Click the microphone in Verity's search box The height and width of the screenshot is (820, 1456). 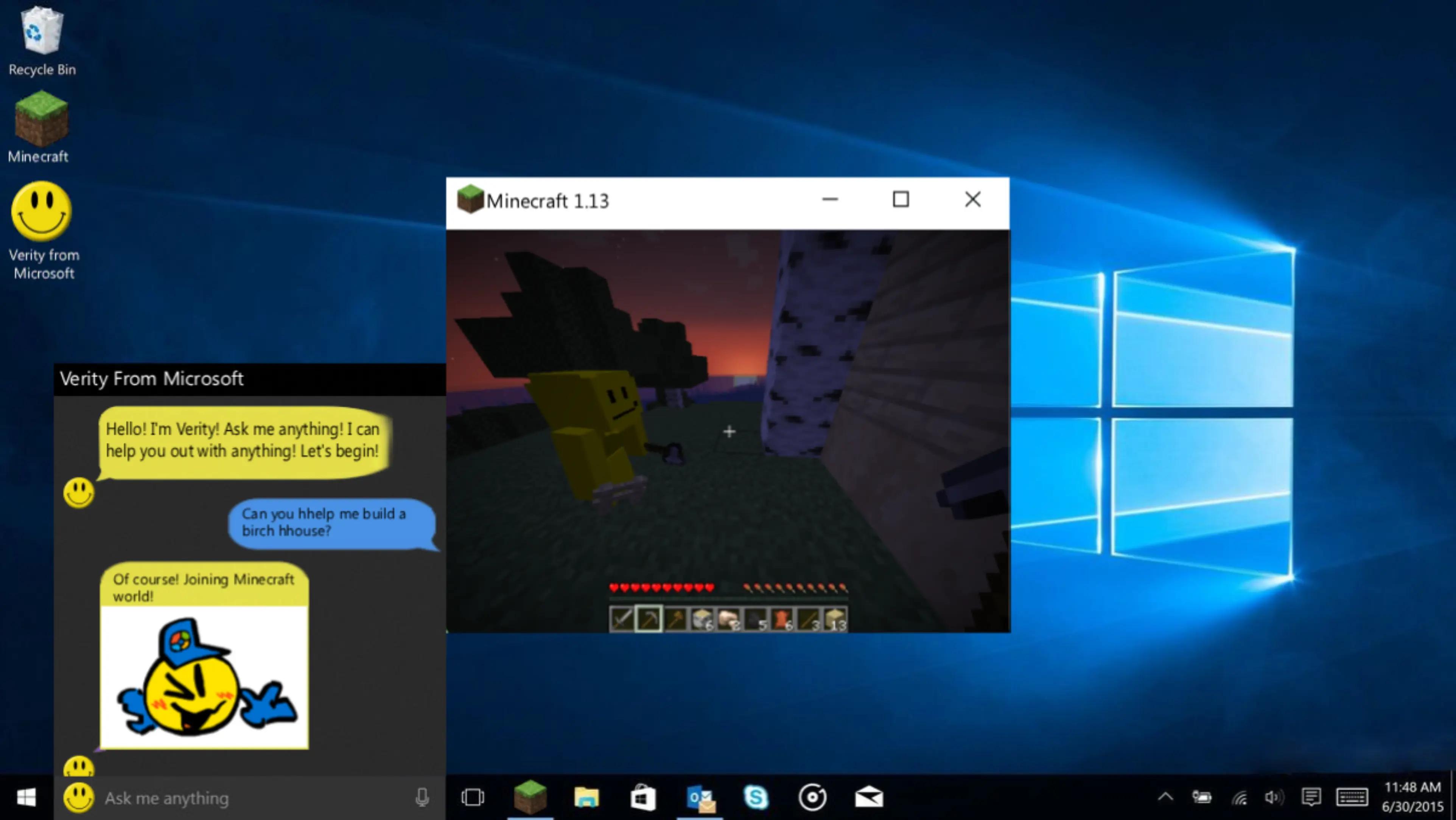point(422,797)
